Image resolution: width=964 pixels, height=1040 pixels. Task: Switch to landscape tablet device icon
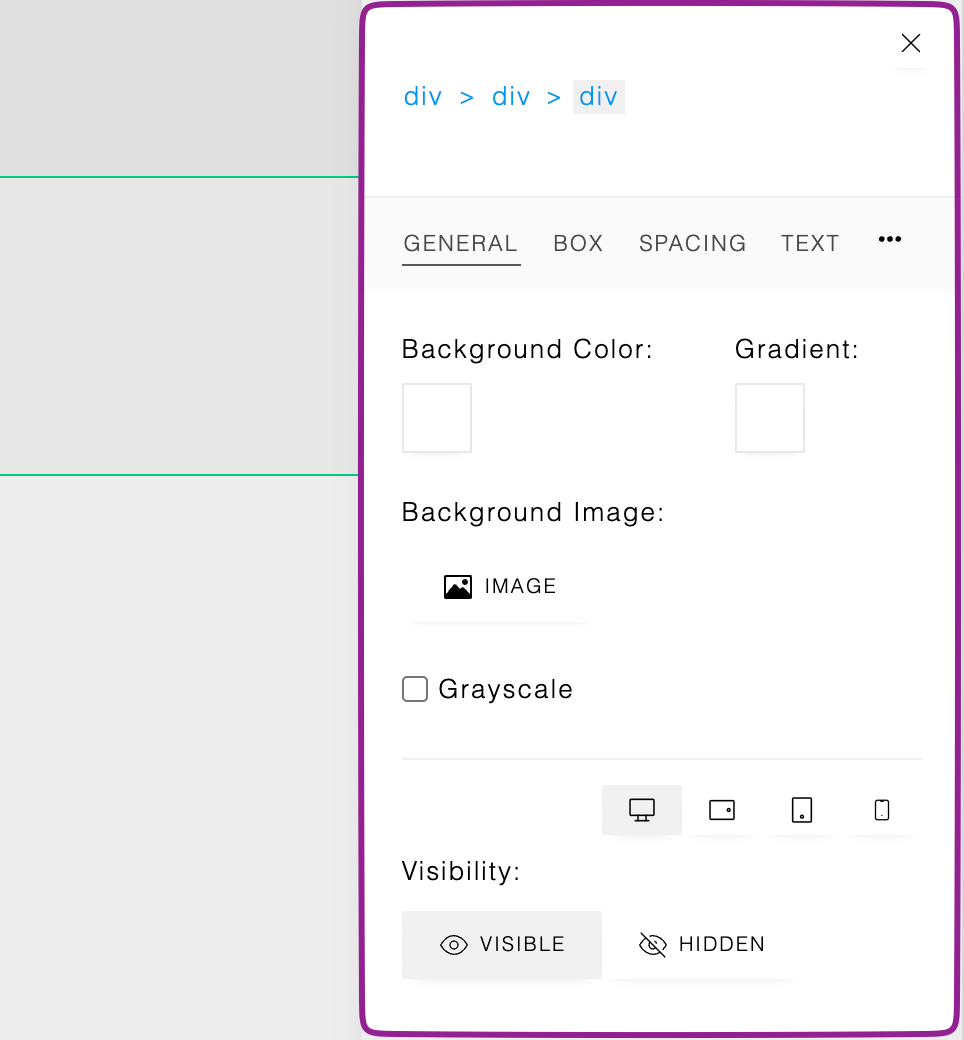(x=722, y=810)
